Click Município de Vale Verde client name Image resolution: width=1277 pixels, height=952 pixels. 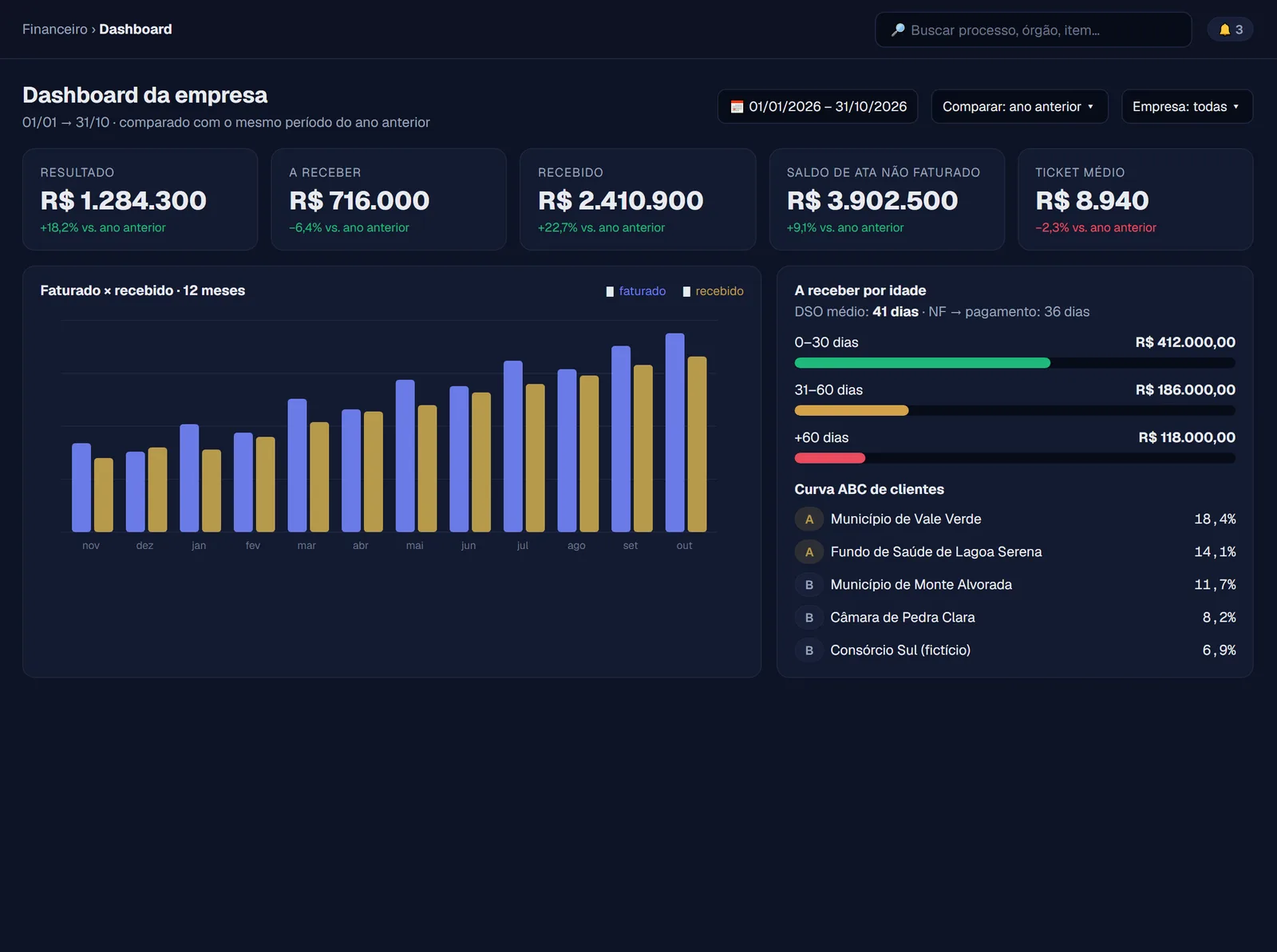(x=906, y=519)
